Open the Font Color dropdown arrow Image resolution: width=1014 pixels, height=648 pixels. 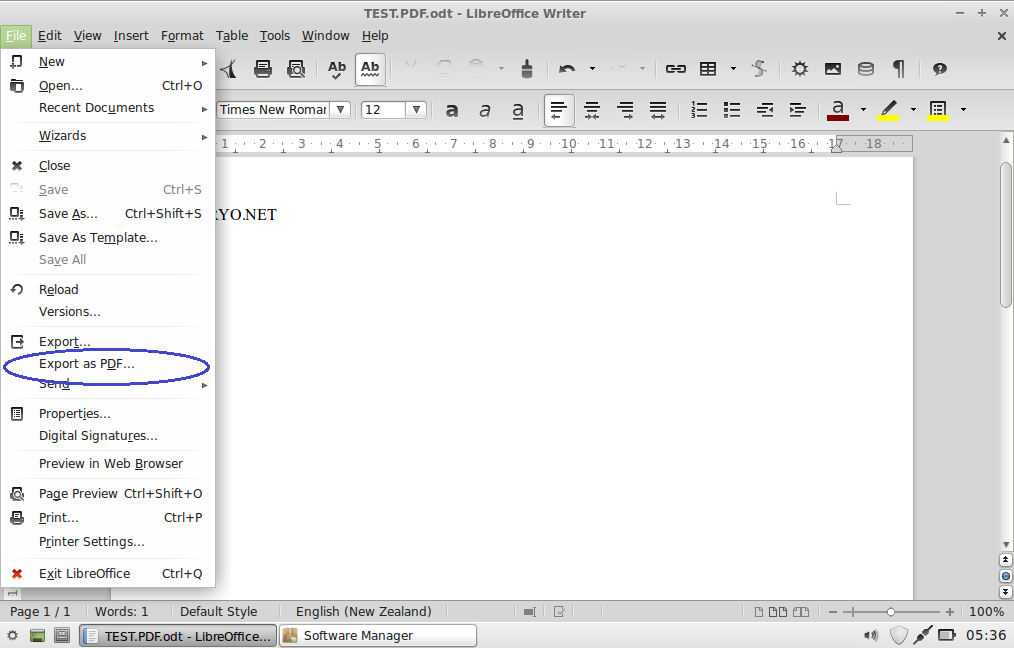[863, 110]
